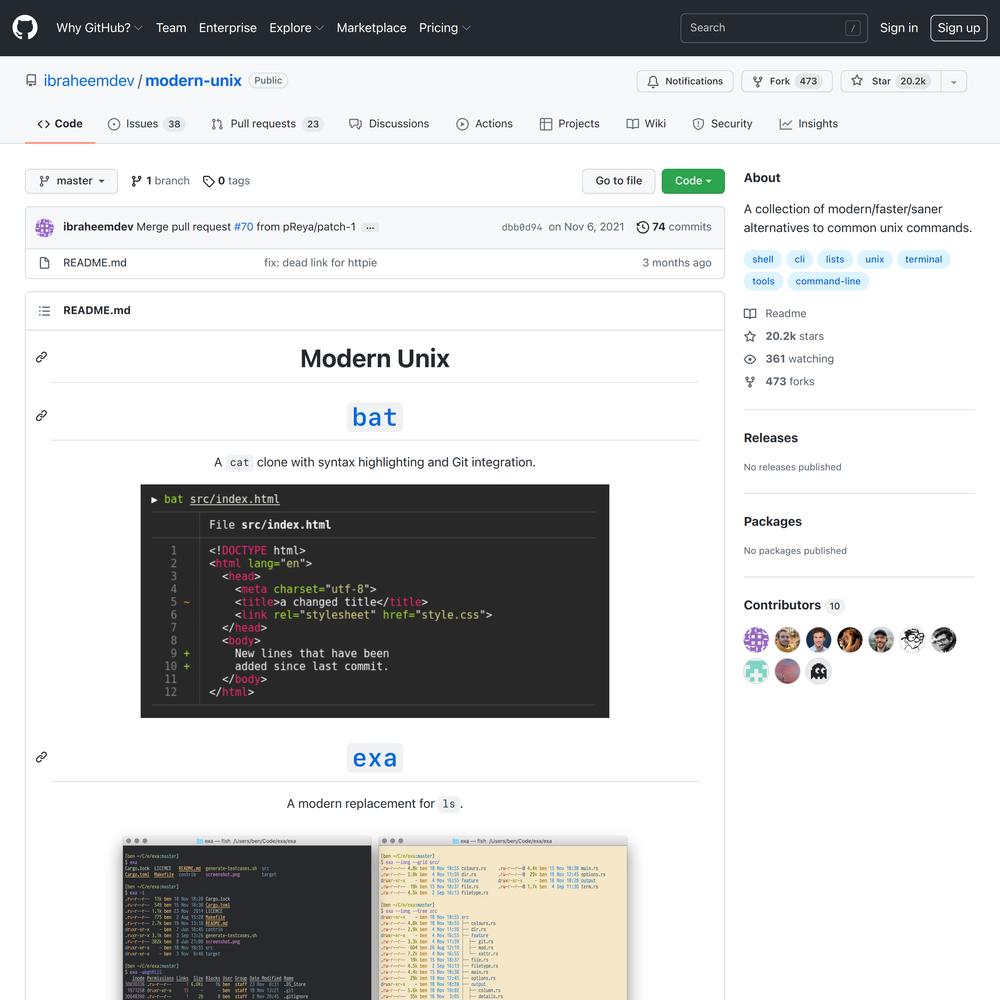Click the Fork button
1000x1000 pixels.
[787, 82]
